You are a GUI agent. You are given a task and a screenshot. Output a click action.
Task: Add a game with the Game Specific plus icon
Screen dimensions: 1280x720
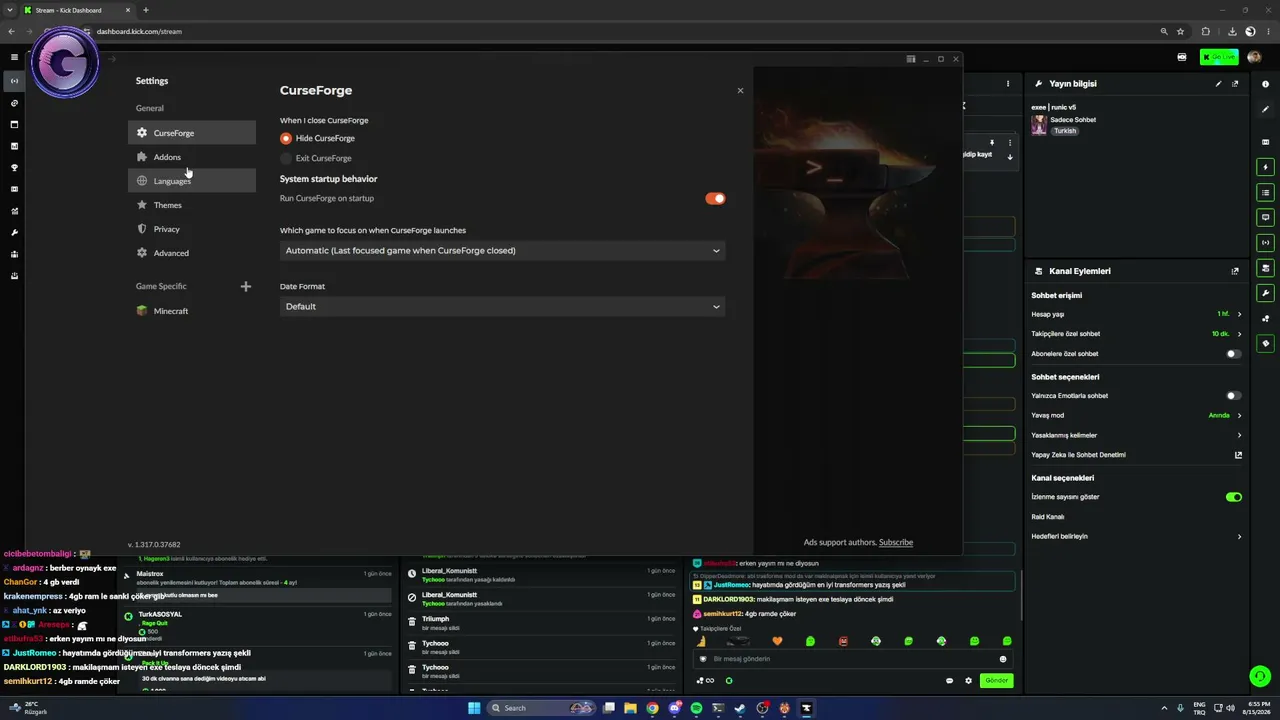point(246,287)
